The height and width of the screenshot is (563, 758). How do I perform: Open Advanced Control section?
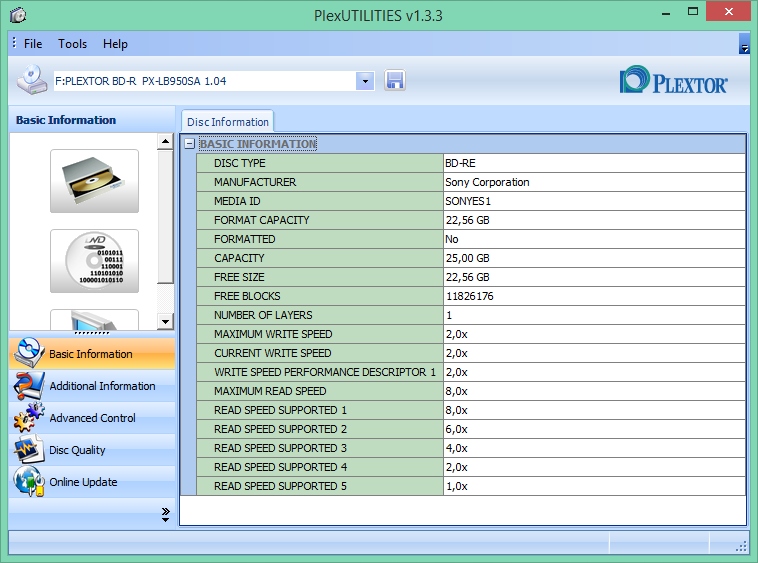pyautogui.click(x=92, y=418)
